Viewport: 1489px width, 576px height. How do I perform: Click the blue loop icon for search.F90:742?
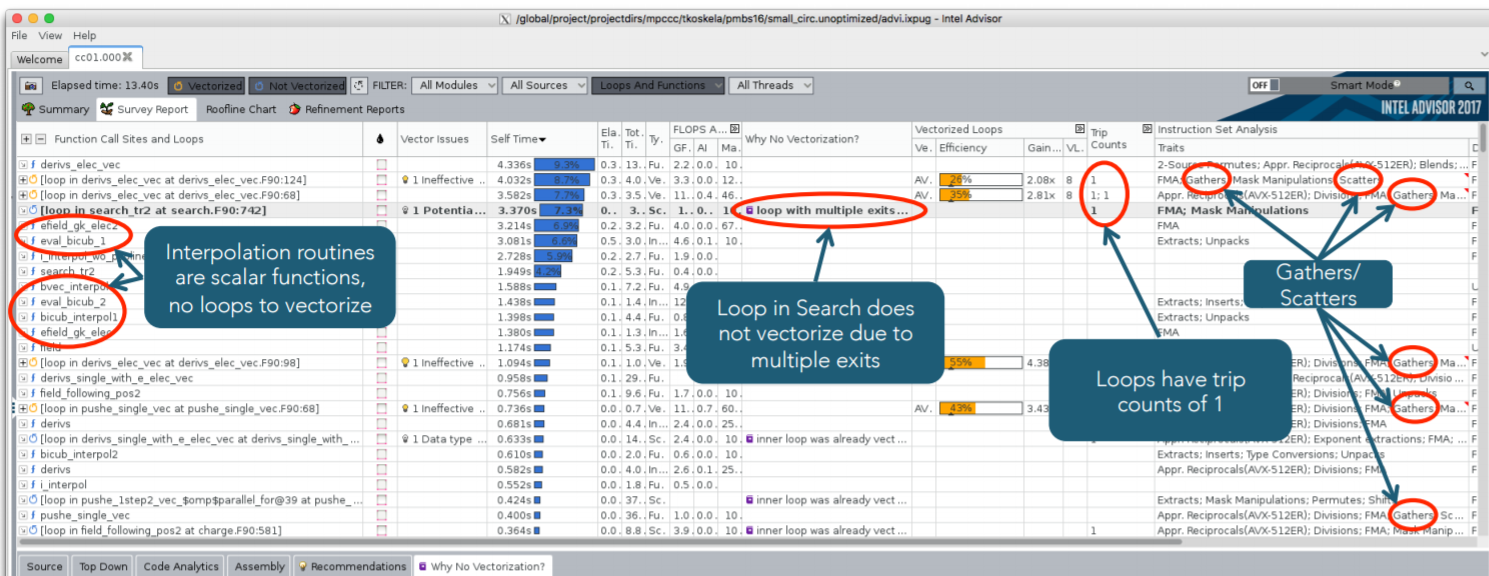tap(32, 211)
